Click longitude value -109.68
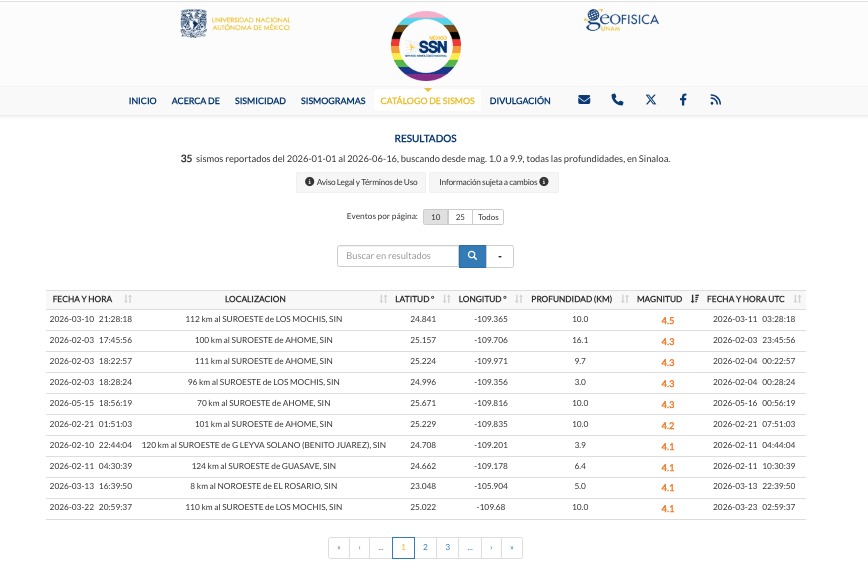The image size is (868, 572). click(x=491, y=507)
